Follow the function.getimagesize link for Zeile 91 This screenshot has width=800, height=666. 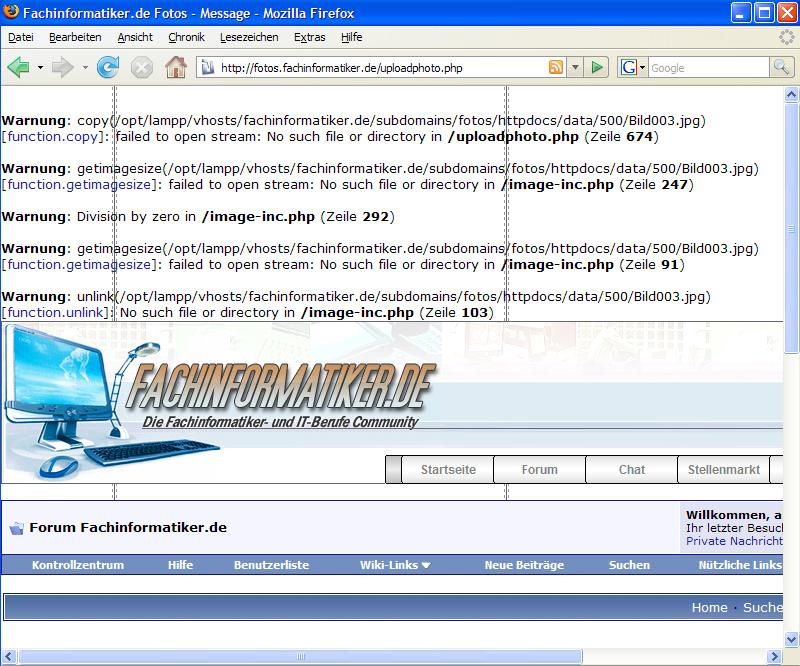tap(79, 265)
